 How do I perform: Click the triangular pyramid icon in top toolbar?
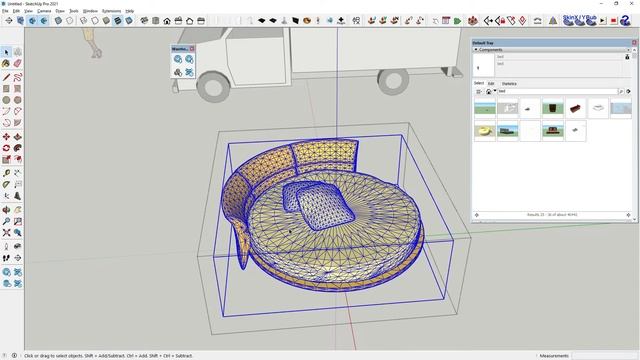pos(553,20)
